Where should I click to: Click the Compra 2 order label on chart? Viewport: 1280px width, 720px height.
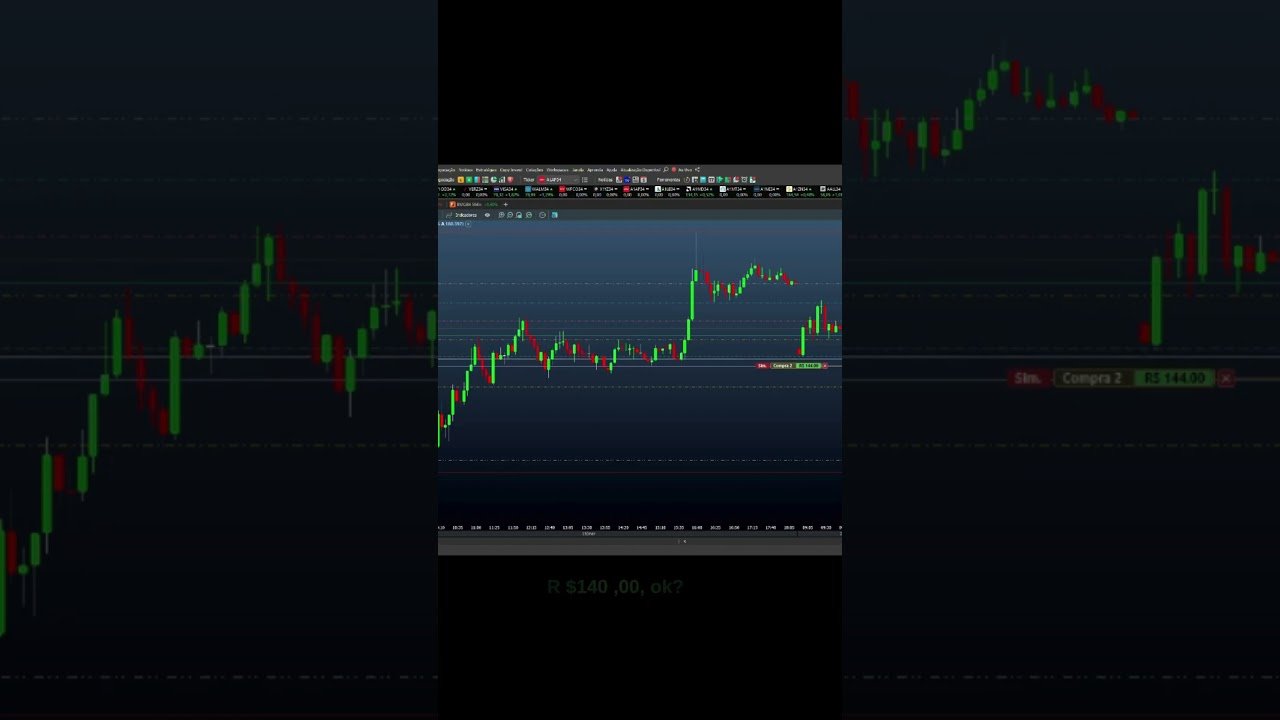pos(781,365)
